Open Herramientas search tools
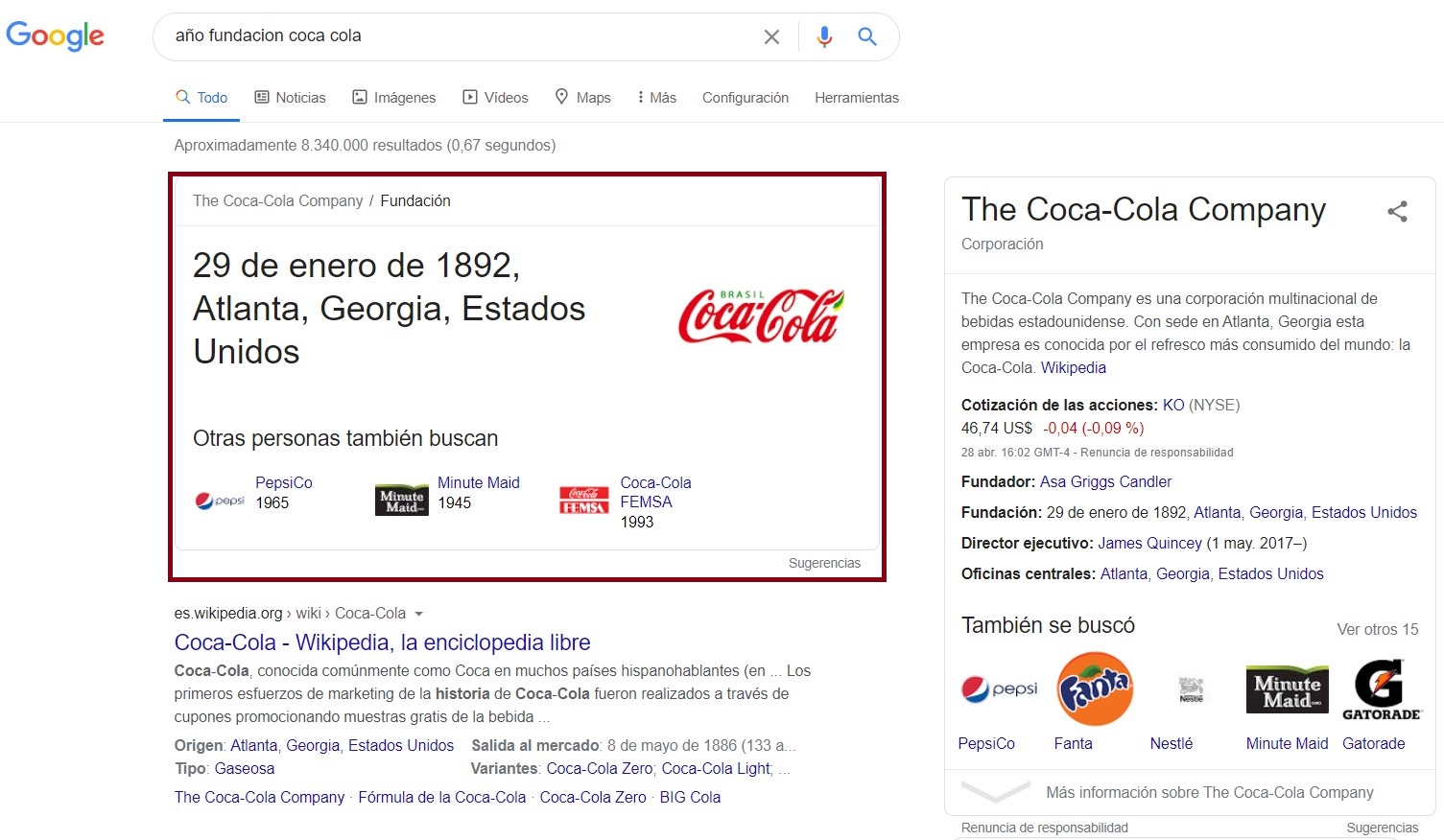1444x840 pixels. point(856,98)
